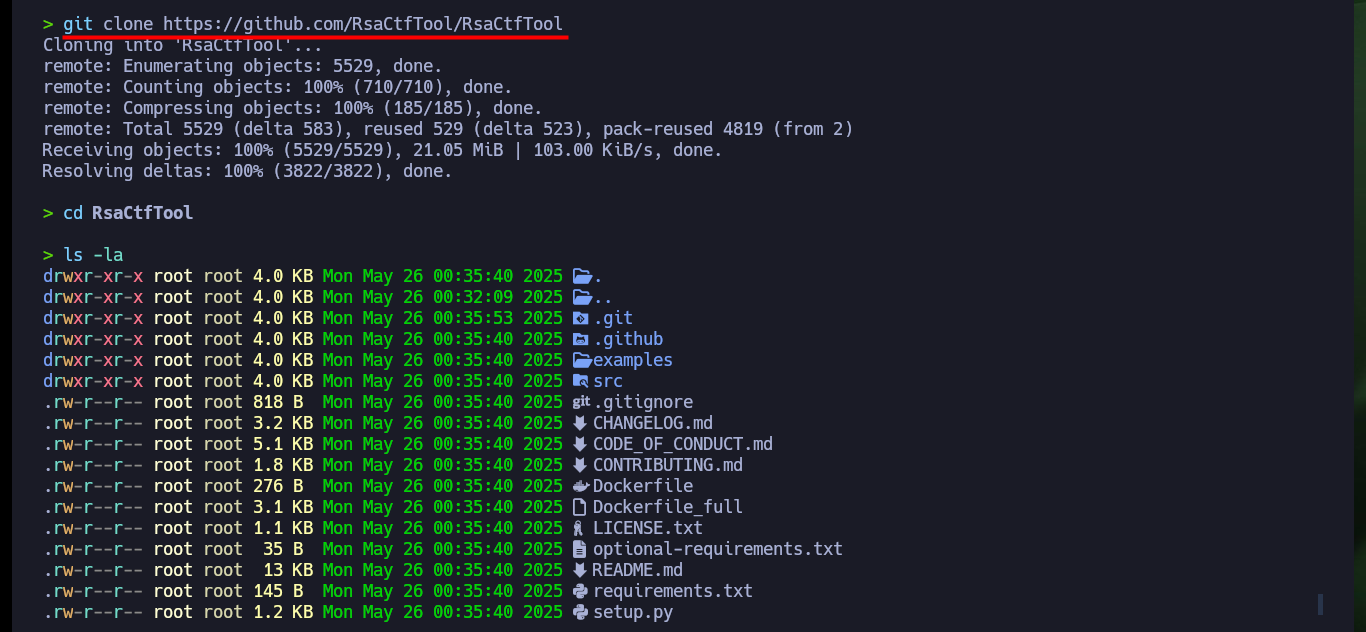Click the CONTRIBUTING.md filename

pos(668,465)
